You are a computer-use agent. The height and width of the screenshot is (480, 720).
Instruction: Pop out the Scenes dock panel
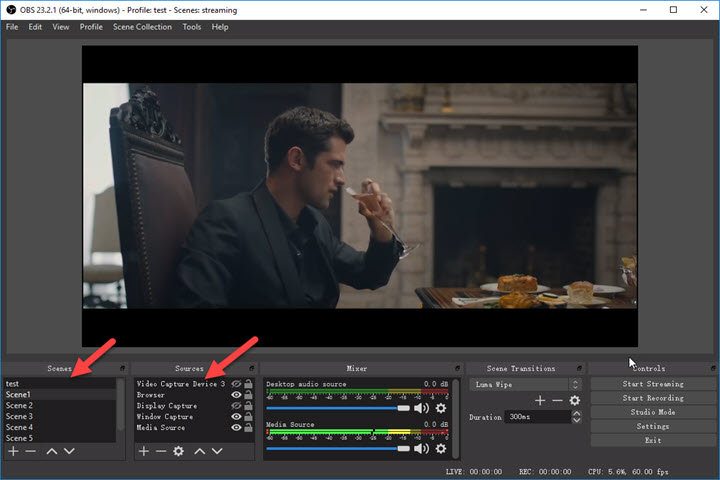click(x=122, y=368)
